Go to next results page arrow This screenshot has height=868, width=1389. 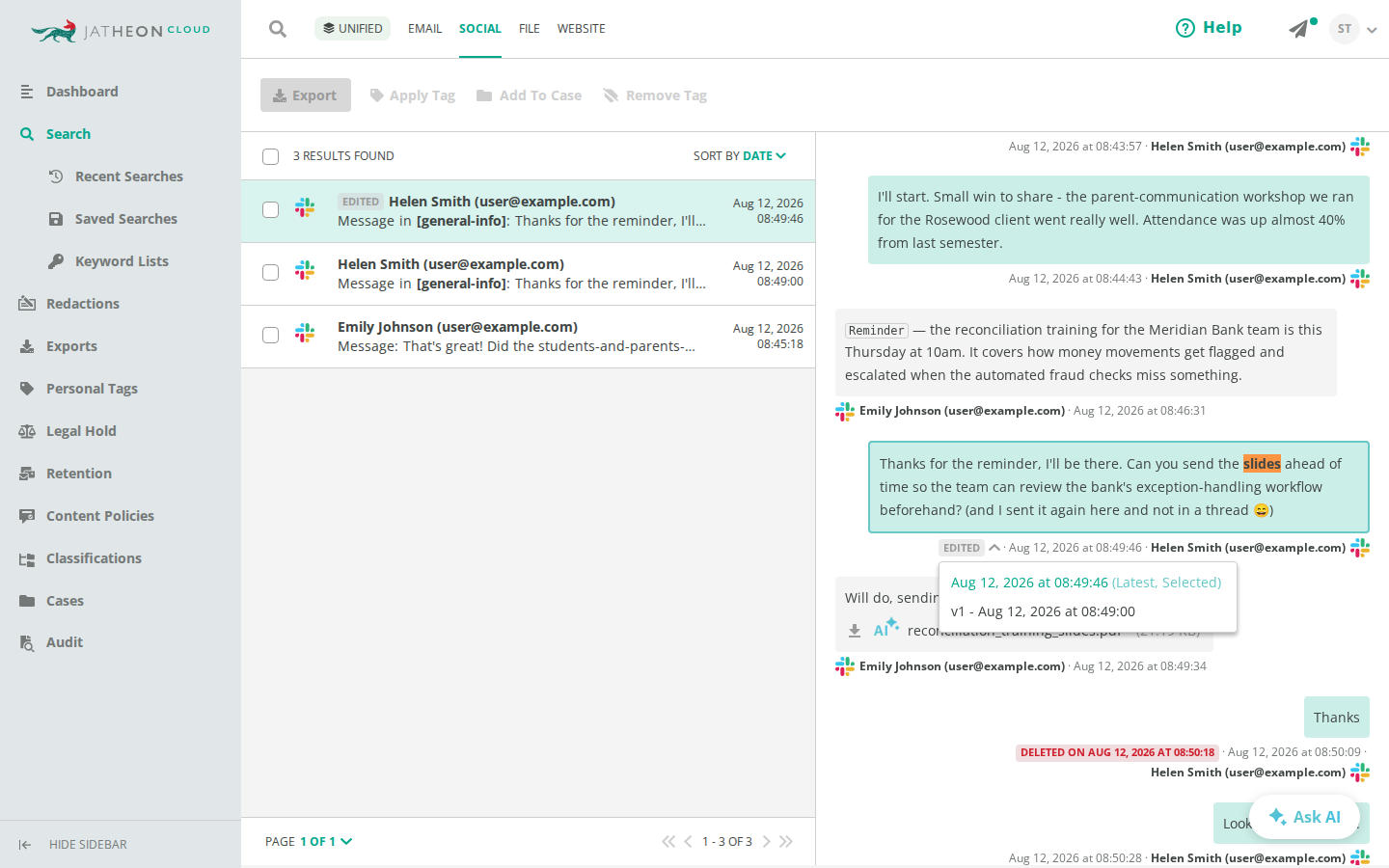[x=767, y=842]
